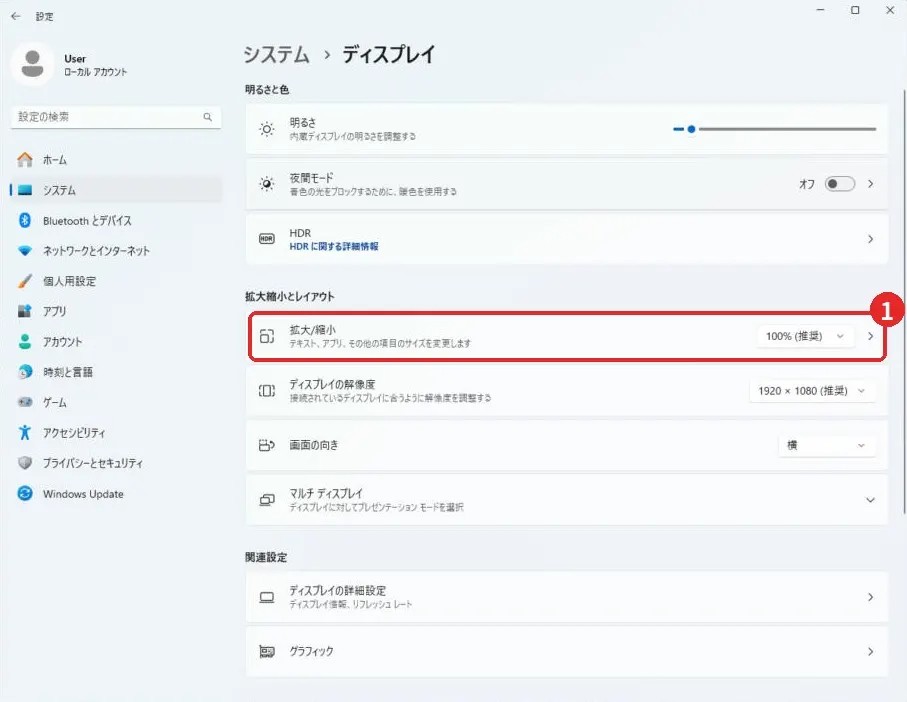Click the 設定の検索 search field

coord(116,117)
